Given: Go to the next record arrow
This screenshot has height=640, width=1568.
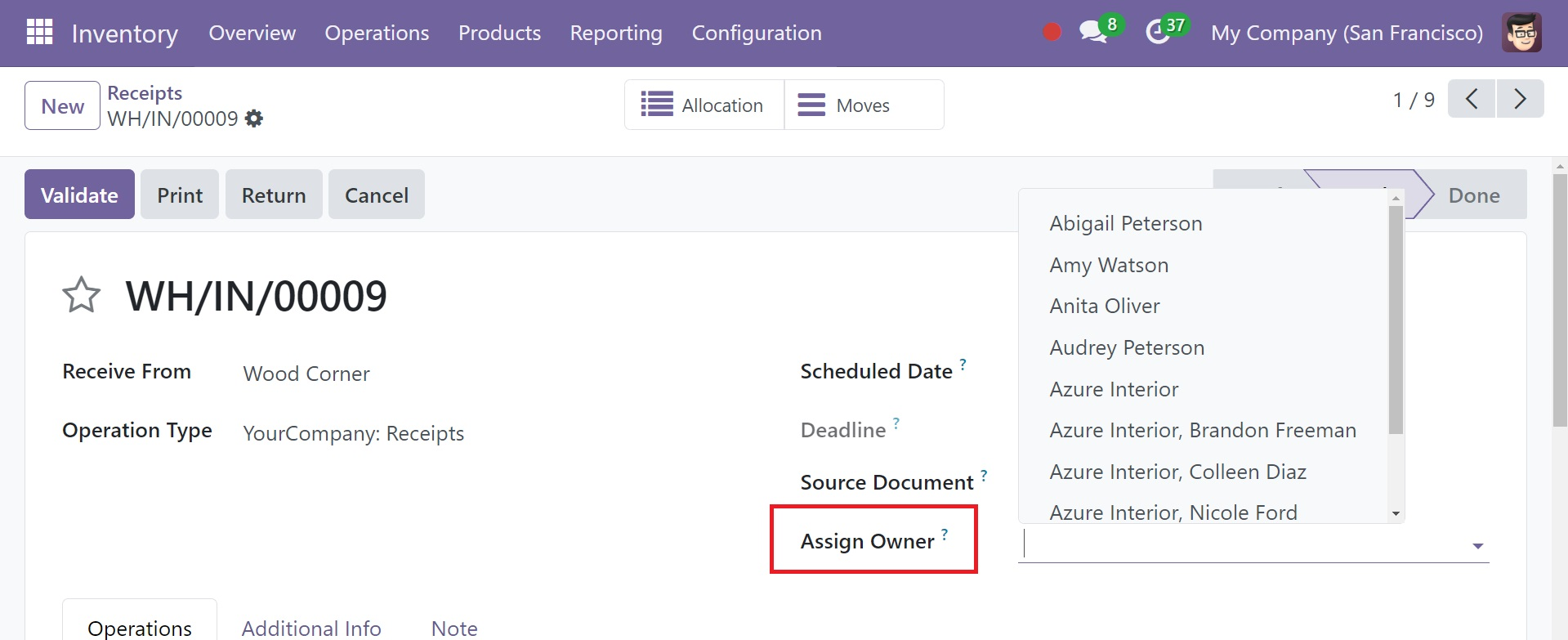Looking at the screenshot, I should [1520, 99].
